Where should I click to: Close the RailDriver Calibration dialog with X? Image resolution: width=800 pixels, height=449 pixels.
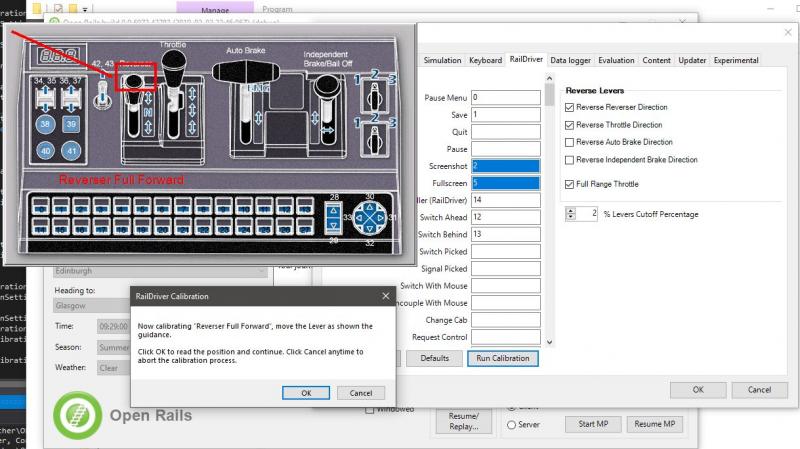click(x=386, y=296)
